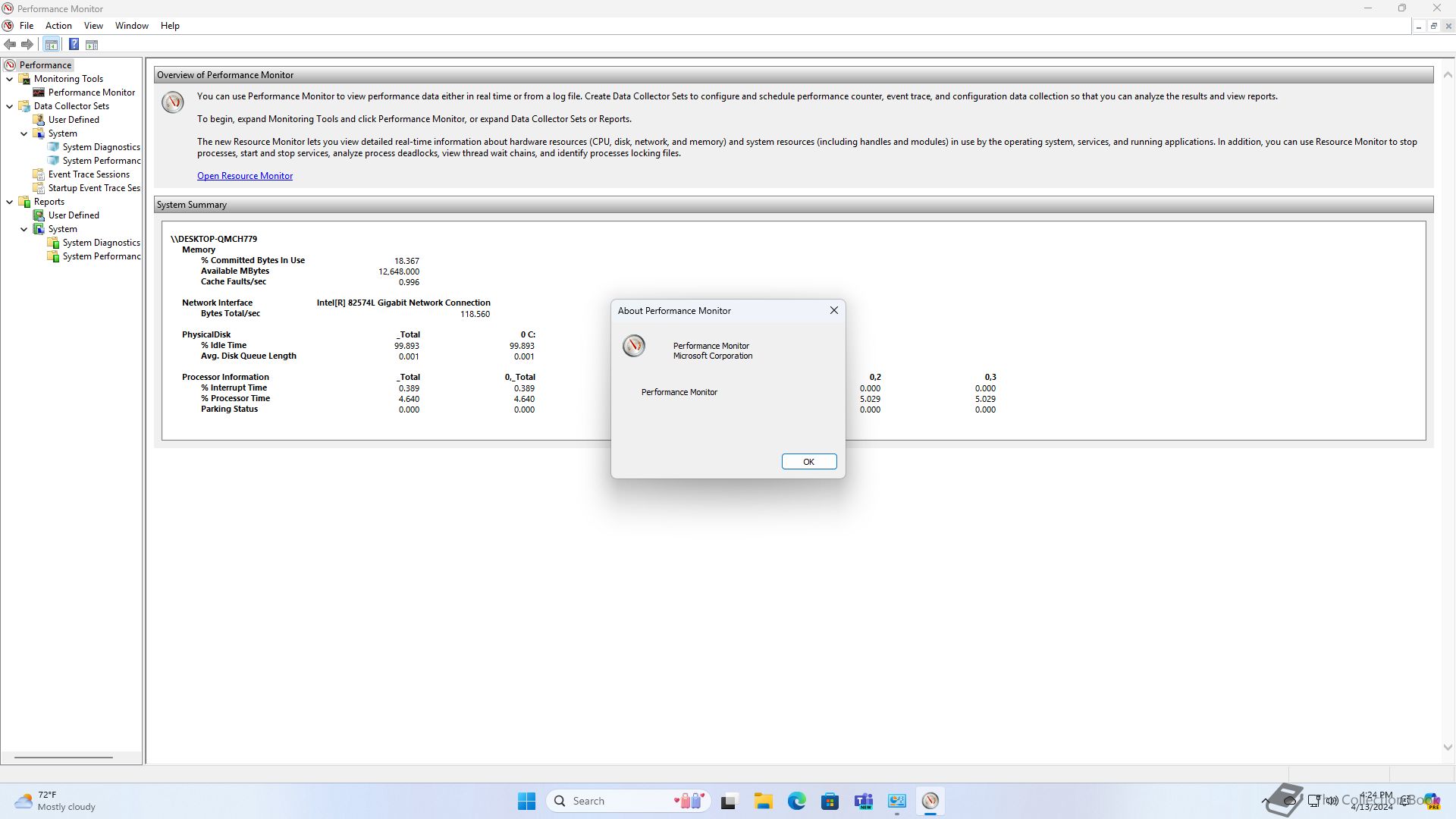The image size is (1456, 819).
Task: Click the Overview of Performance Monitor header
Action: [x=793, y=75]
